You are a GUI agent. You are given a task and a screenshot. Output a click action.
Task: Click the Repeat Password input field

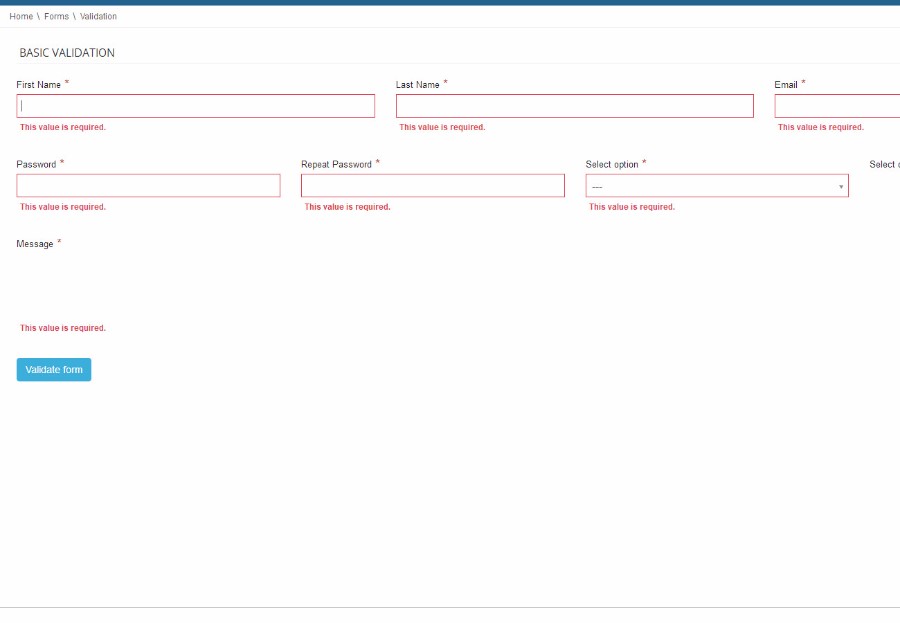433,185
